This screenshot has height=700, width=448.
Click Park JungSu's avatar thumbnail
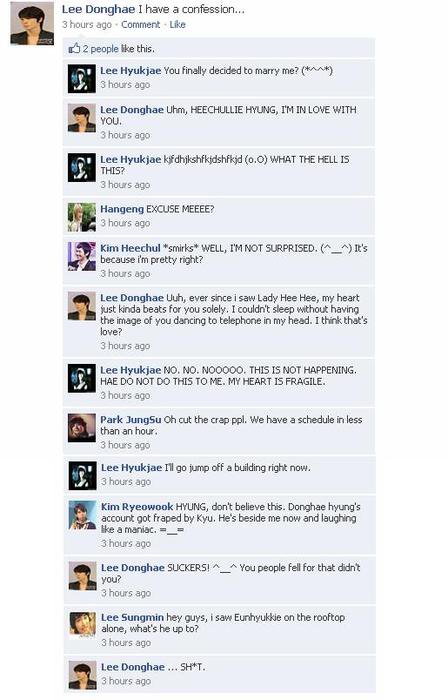point(82,428)
